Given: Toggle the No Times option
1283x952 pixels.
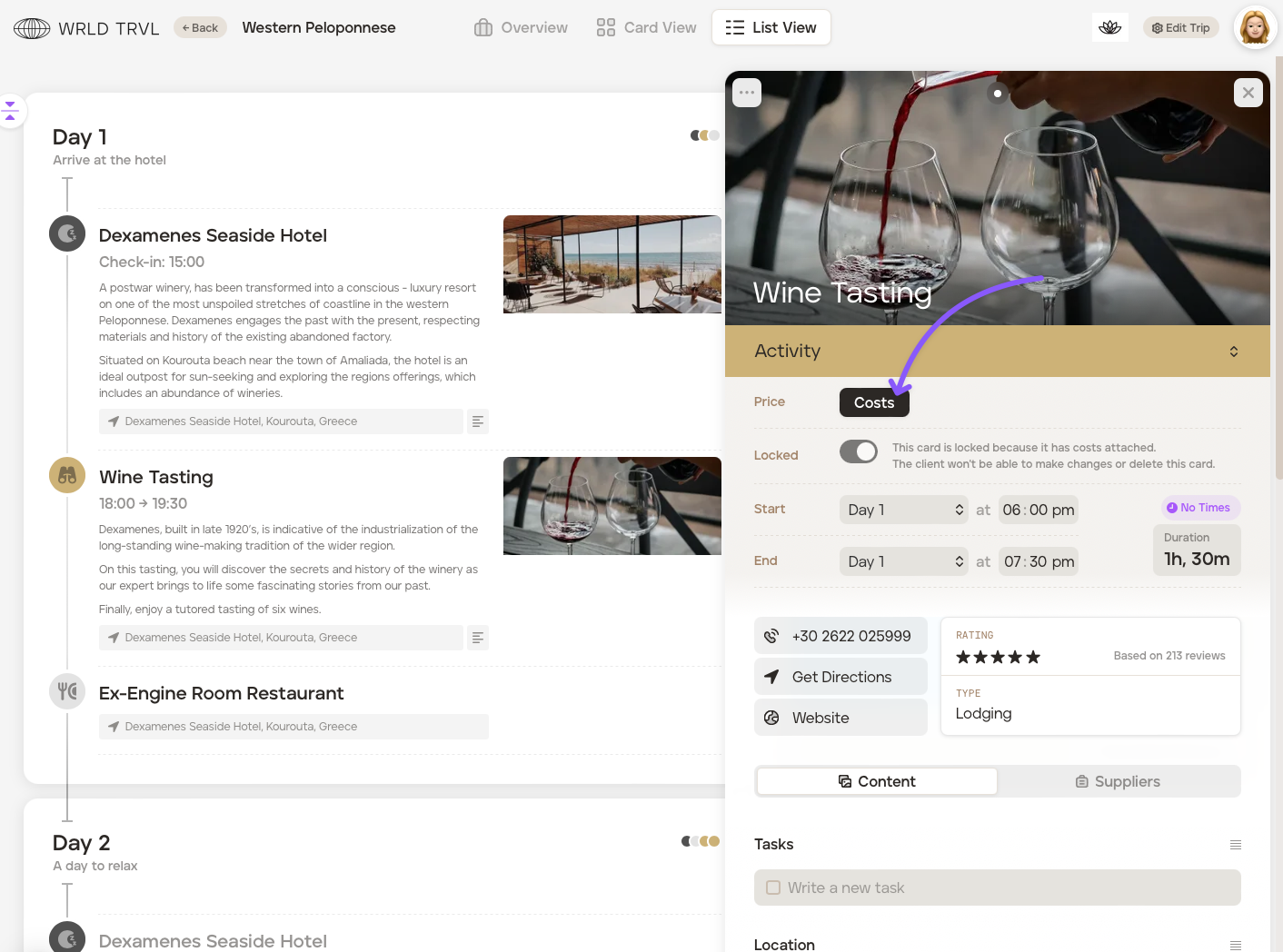Looking at the screenshot, I should [x=1199, y=508].
